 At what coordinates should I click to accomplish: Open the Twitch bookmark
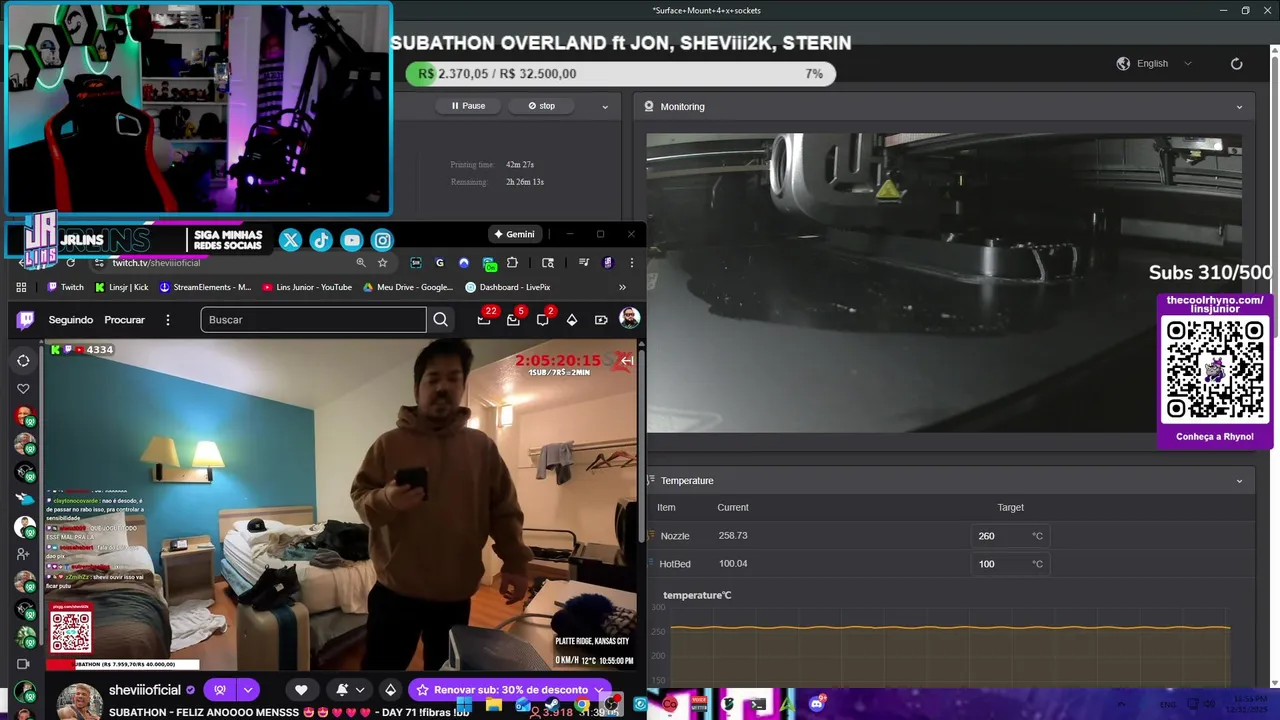[x=66, y=287]
